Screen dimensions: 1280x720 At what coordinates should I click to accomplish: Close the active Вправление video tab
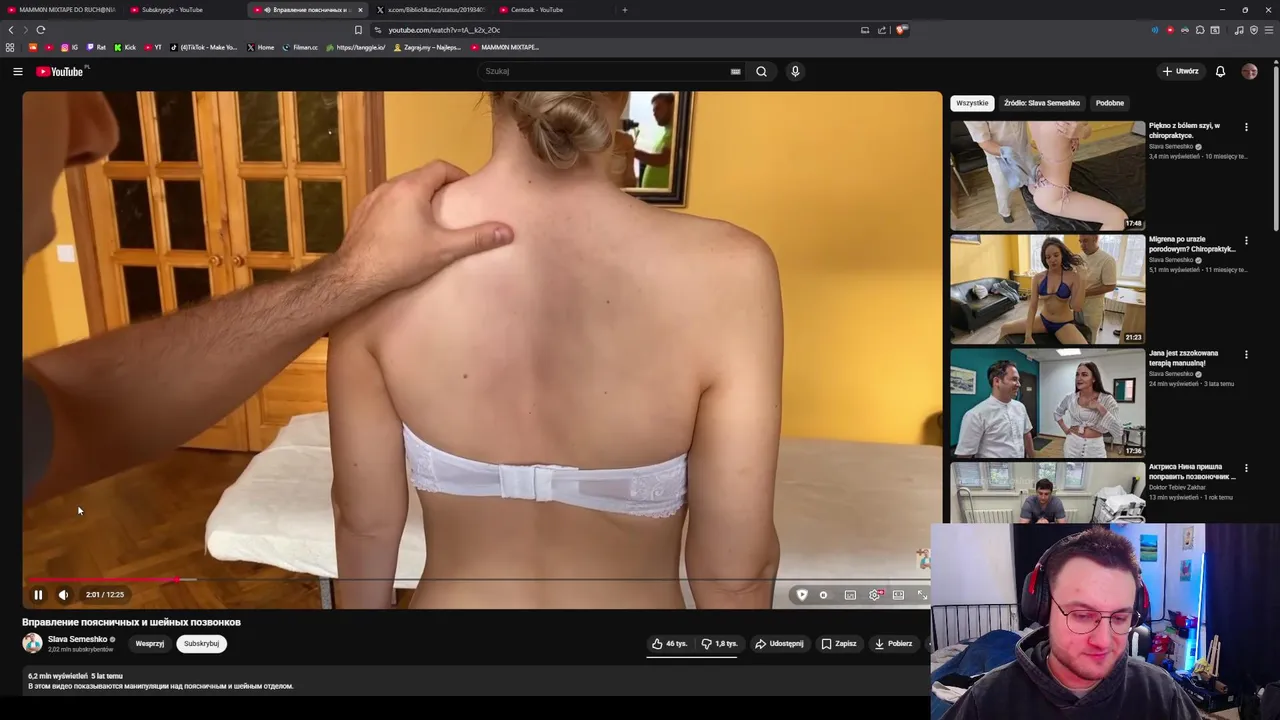(361, 10)
